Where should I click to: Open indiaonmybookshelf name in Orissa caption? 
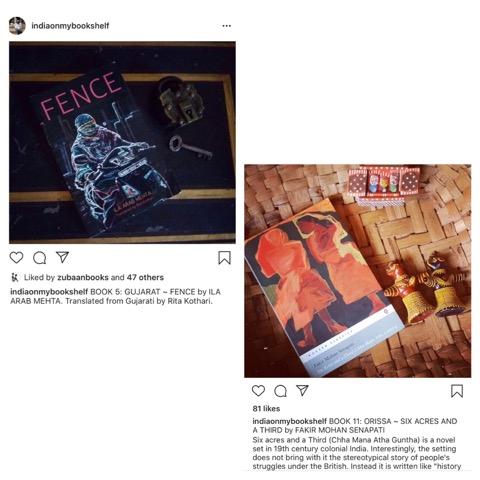289,421
